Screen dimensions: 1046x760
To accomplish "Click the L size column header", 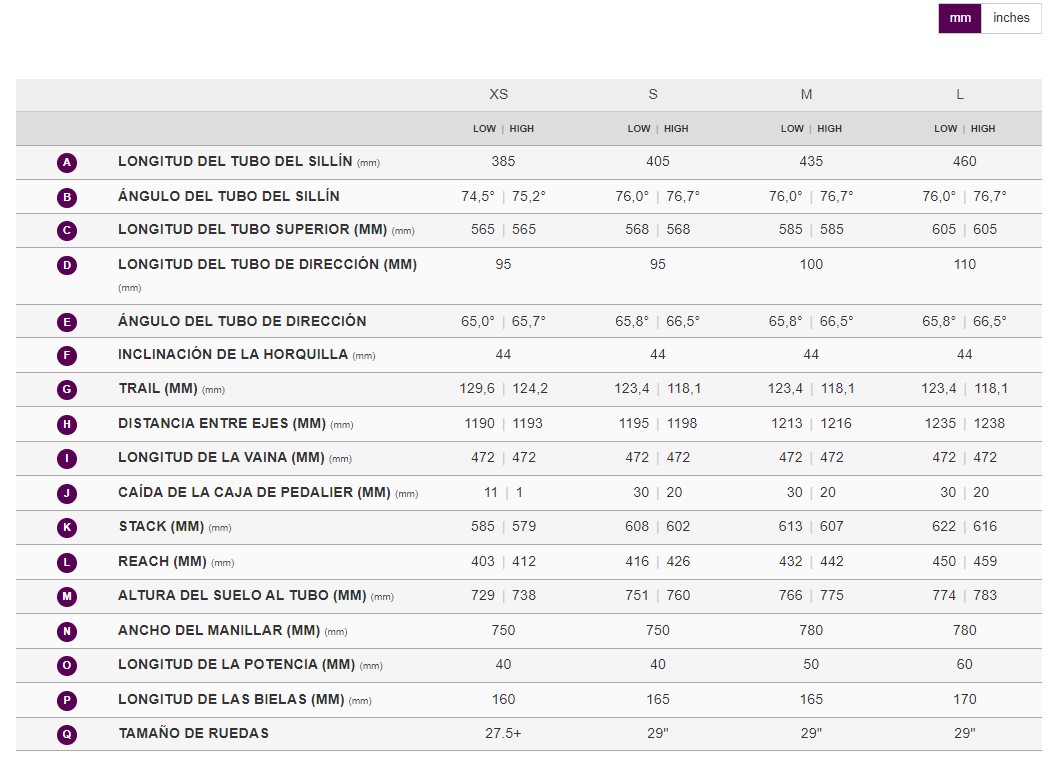I will coord(960,95).
